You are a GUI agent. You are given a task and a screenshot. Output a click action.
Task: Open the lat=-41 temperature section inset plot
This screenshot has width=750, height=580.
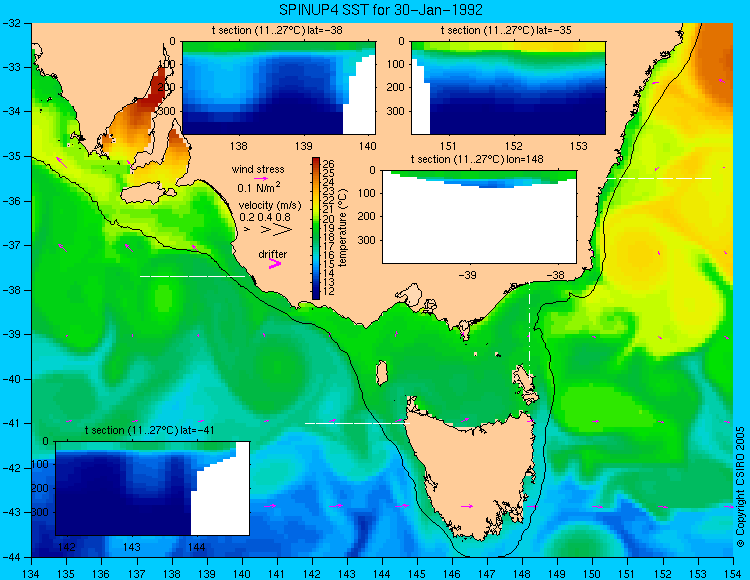point(152,488)
